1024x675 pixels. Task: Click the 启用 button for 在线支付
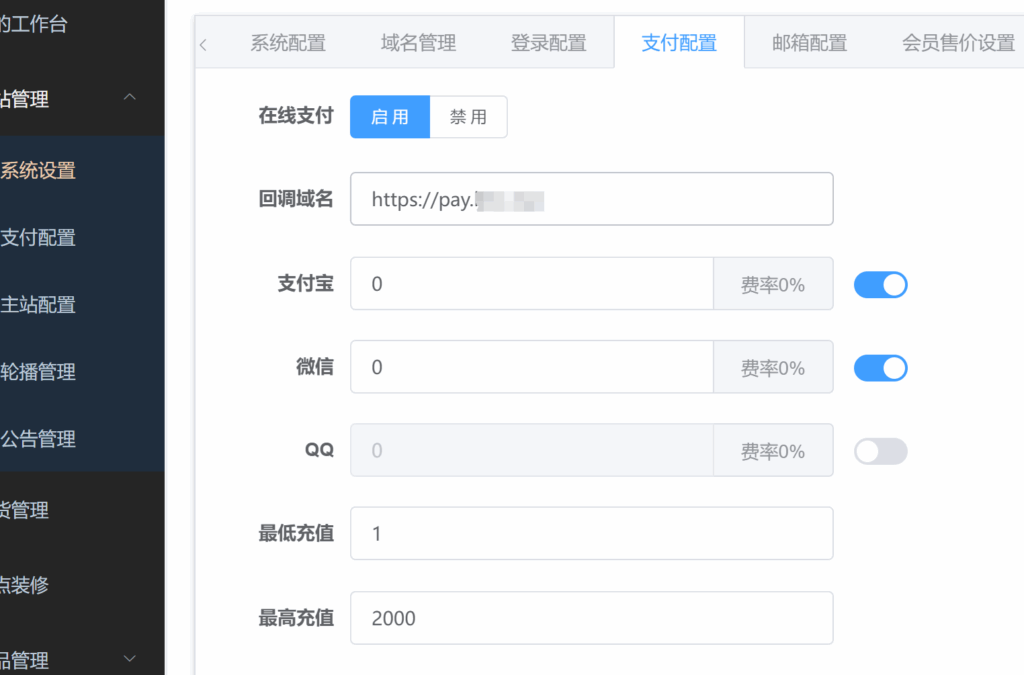click(x=390, y=116)
